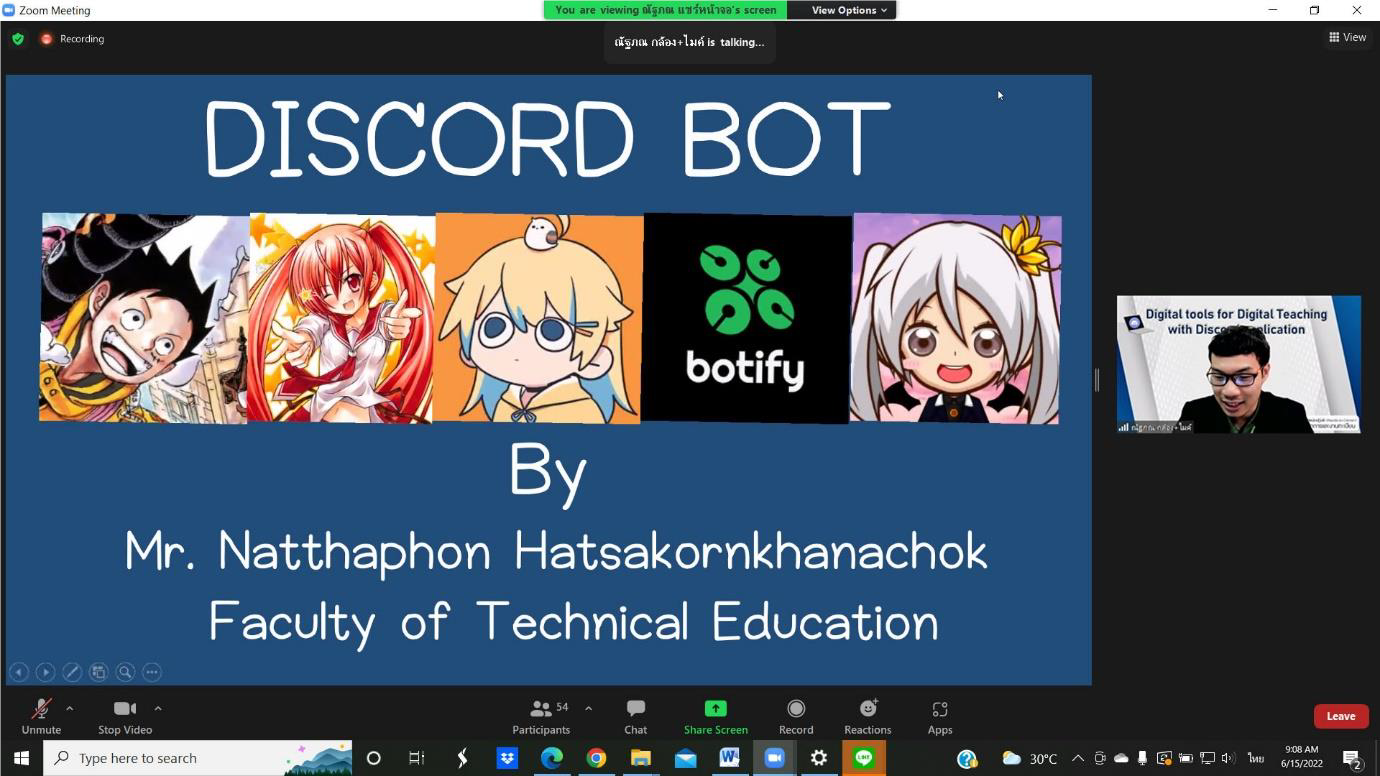The height and width of the screenshot is (776, 1380).
Task: Click the speaker's video thumbnail
Action: click(x=1239, y=364)
